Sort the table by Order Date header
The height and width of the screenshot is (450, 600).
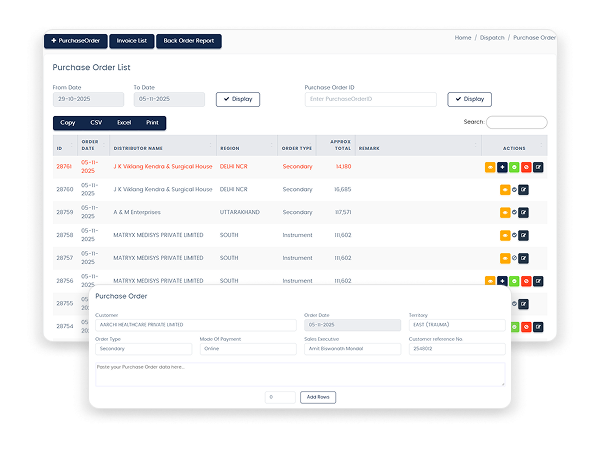click(93, 146)
